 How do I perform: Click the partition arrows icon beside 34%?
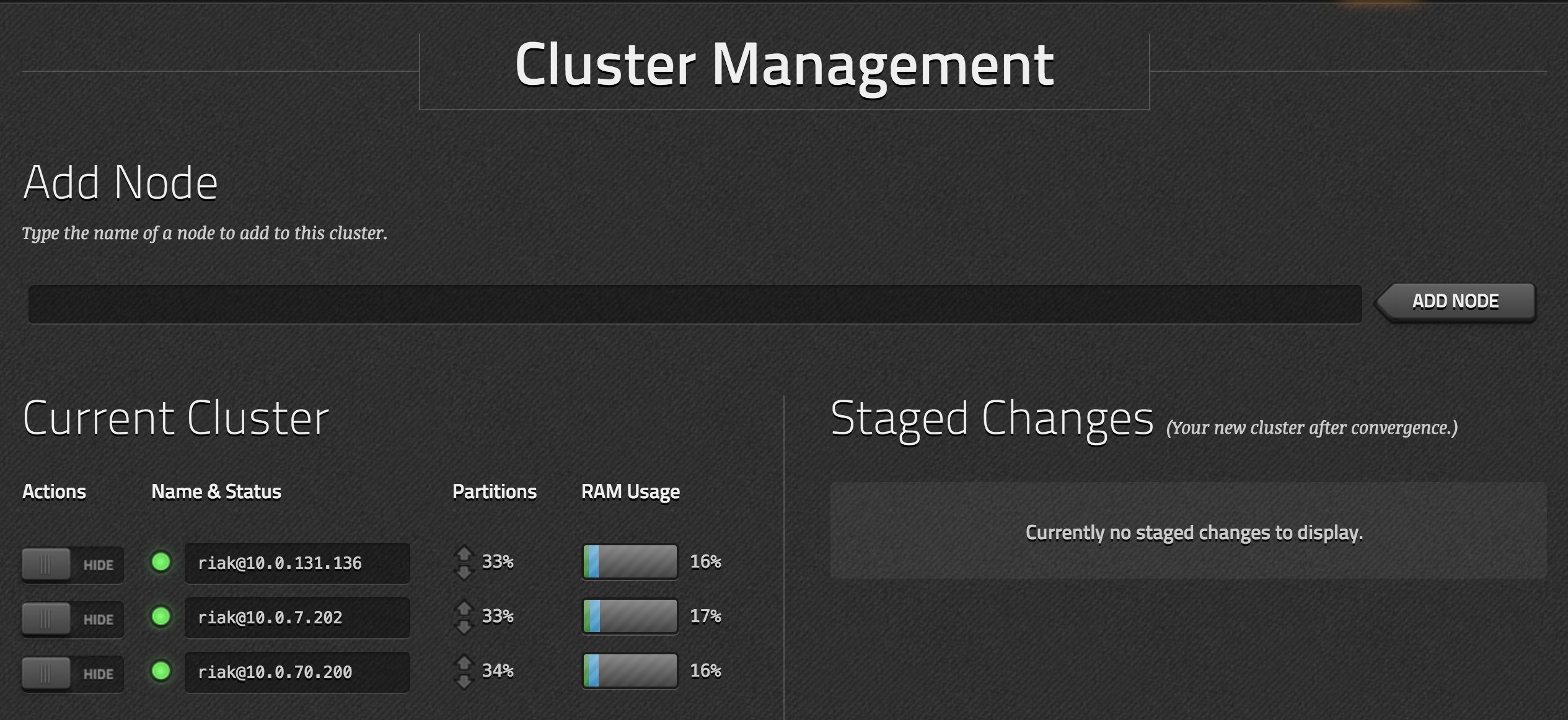click(464, 672)
